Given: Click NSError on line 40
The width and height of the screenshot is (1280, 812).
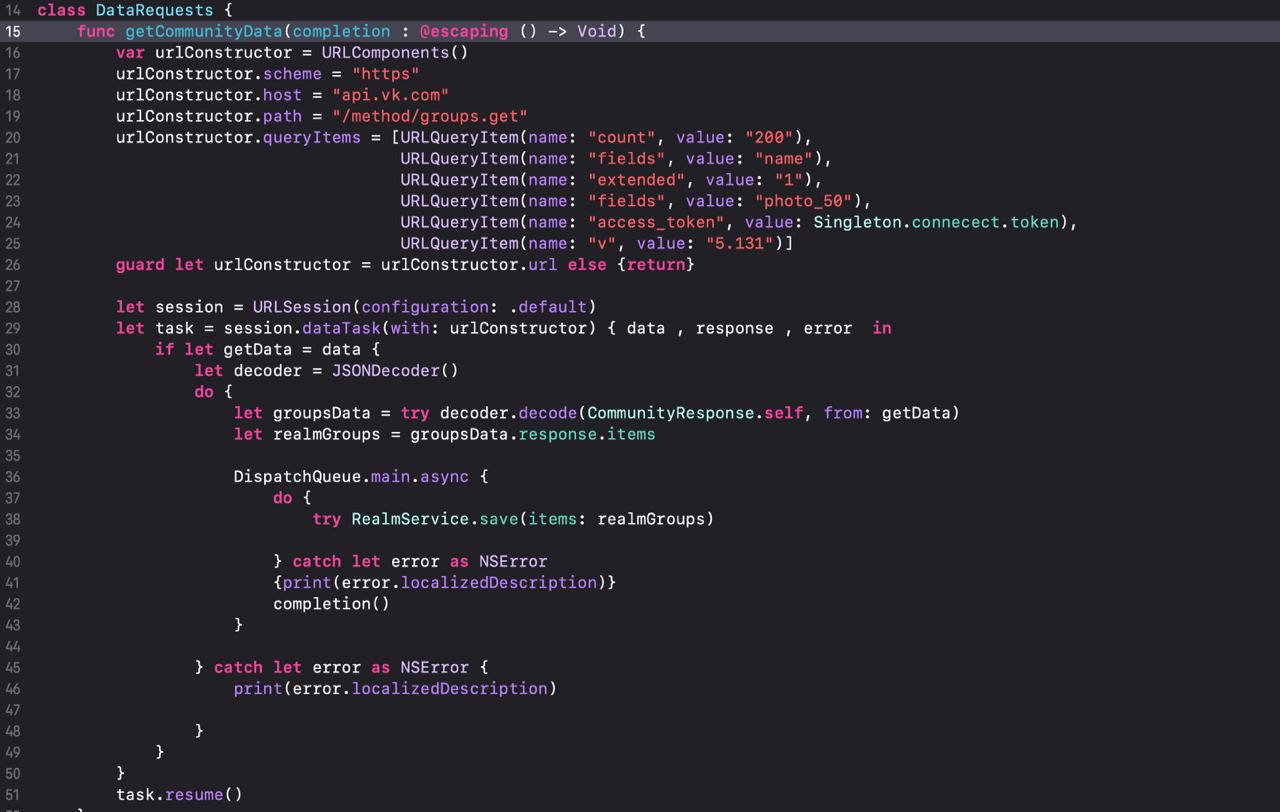Looking at the screenshot, I should 513,561.
